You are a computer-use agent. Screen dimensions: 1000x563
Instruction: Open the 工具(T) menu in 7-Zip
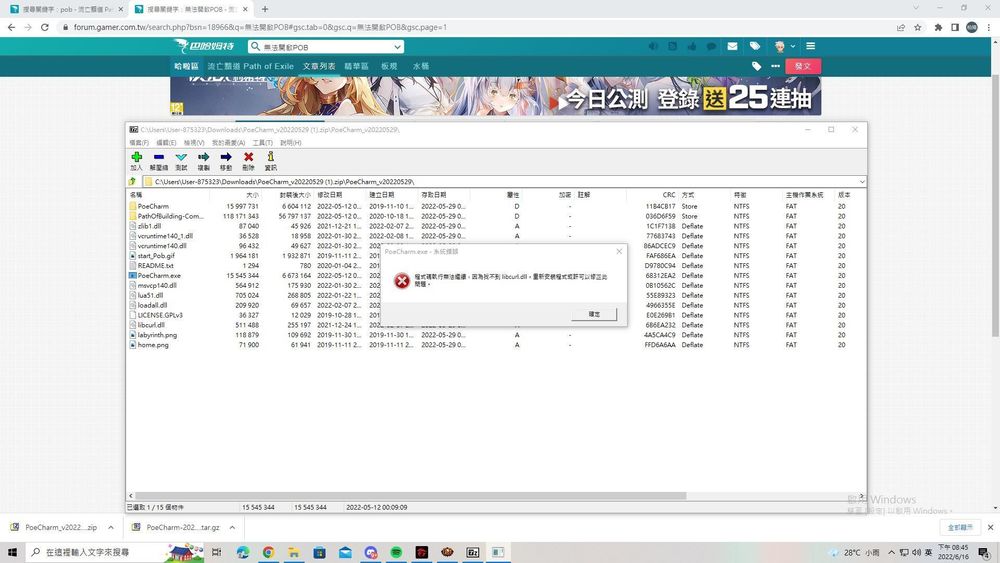[x=262, y=143]
